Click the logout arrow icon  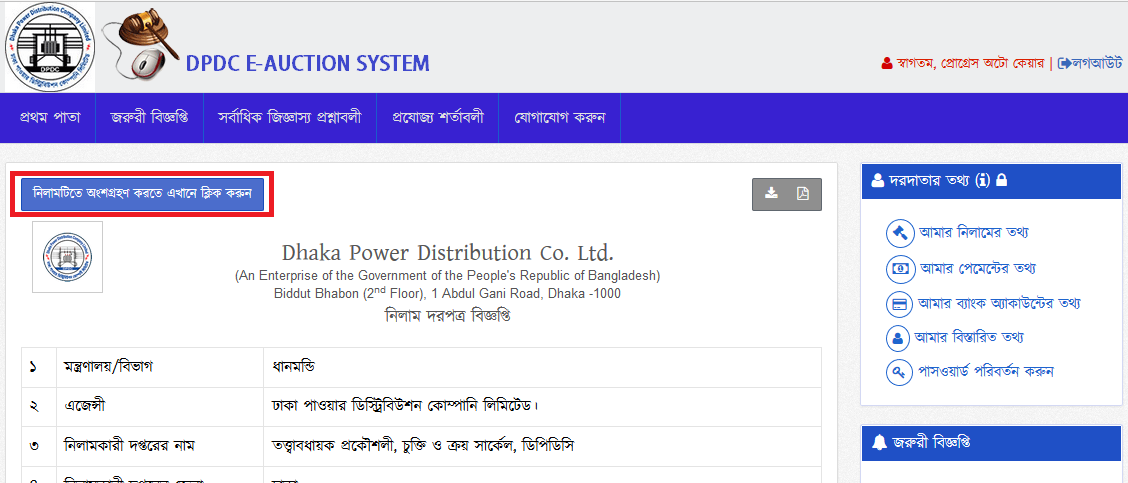click(1065, 64)
